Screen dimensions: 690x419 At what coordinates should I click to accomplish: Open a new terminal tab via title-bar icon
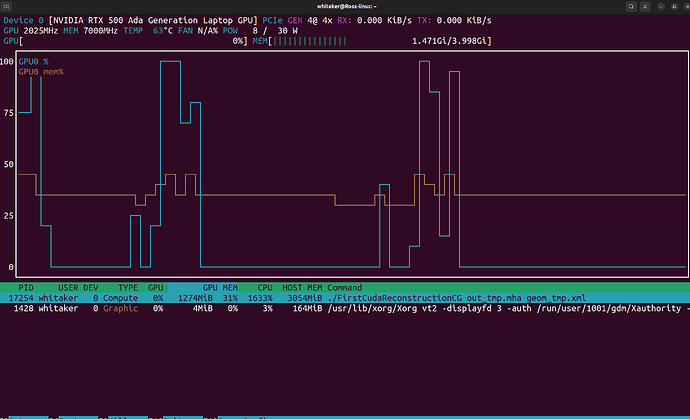coord(7,7)
